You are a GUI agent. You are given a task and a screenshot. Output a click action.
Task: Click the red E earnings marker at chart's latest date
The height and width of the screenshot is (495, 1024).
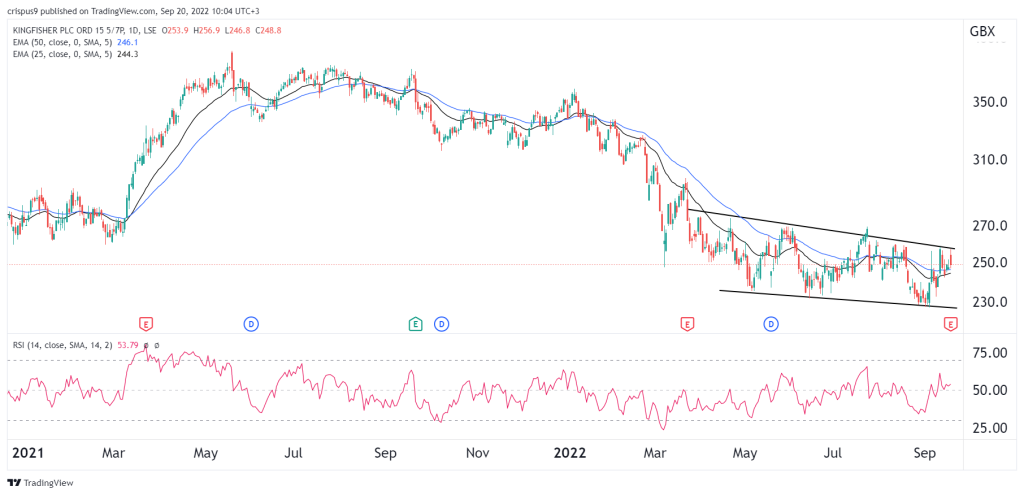951,323
